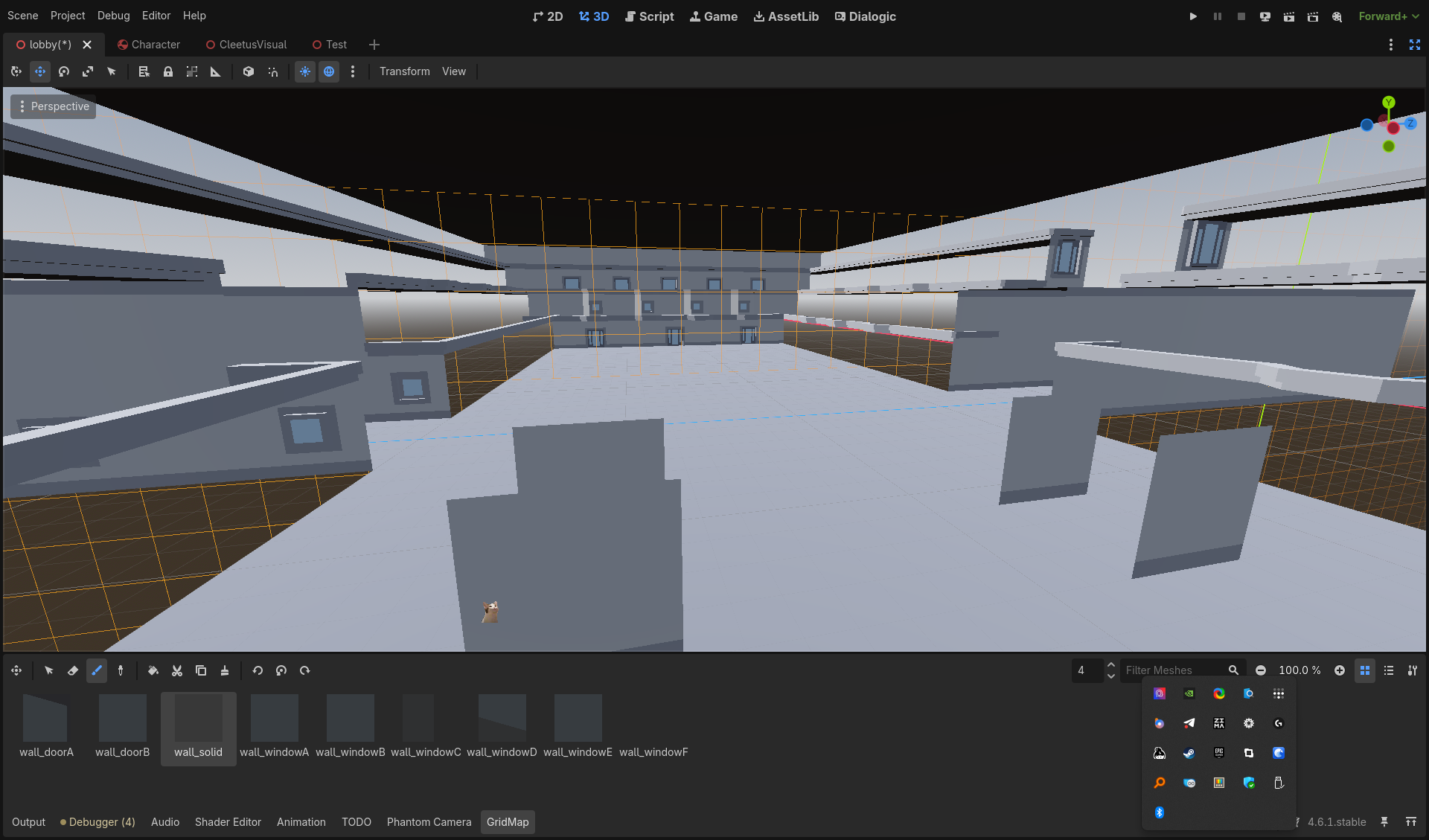Switch to the CleetusVisual scene tab

[x=246, y=45]
